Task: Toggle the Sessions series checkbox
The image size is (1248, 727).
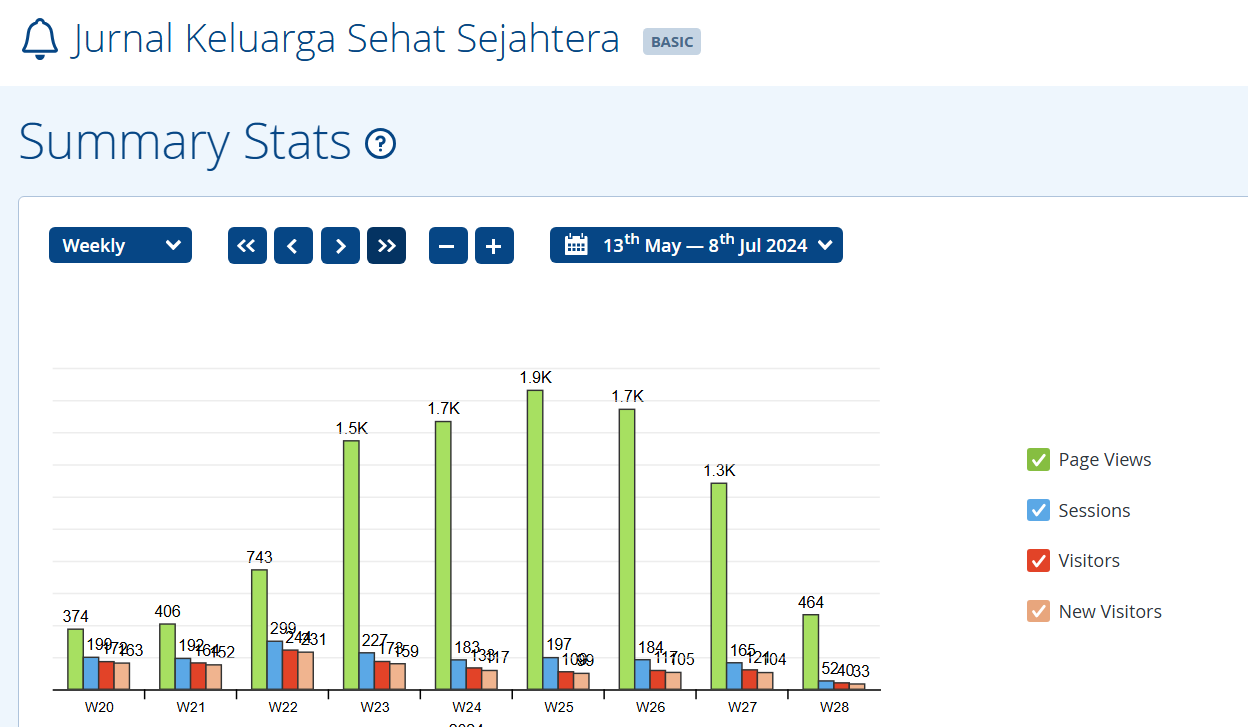Action: pyautogui.click(x=1038, y=510)
